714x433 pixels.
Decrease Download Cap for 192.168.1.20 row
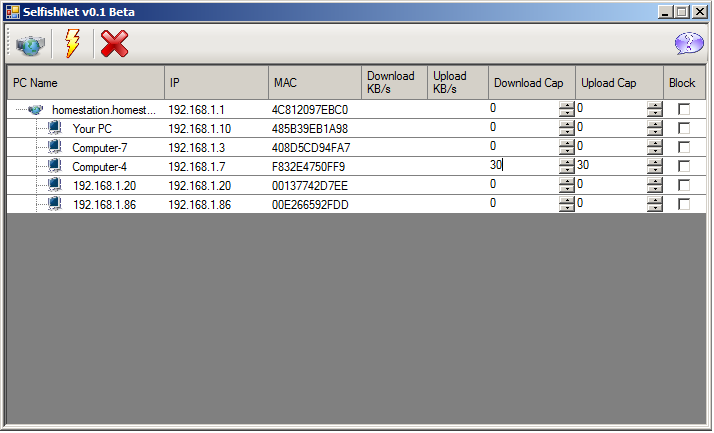click(567, 189)
